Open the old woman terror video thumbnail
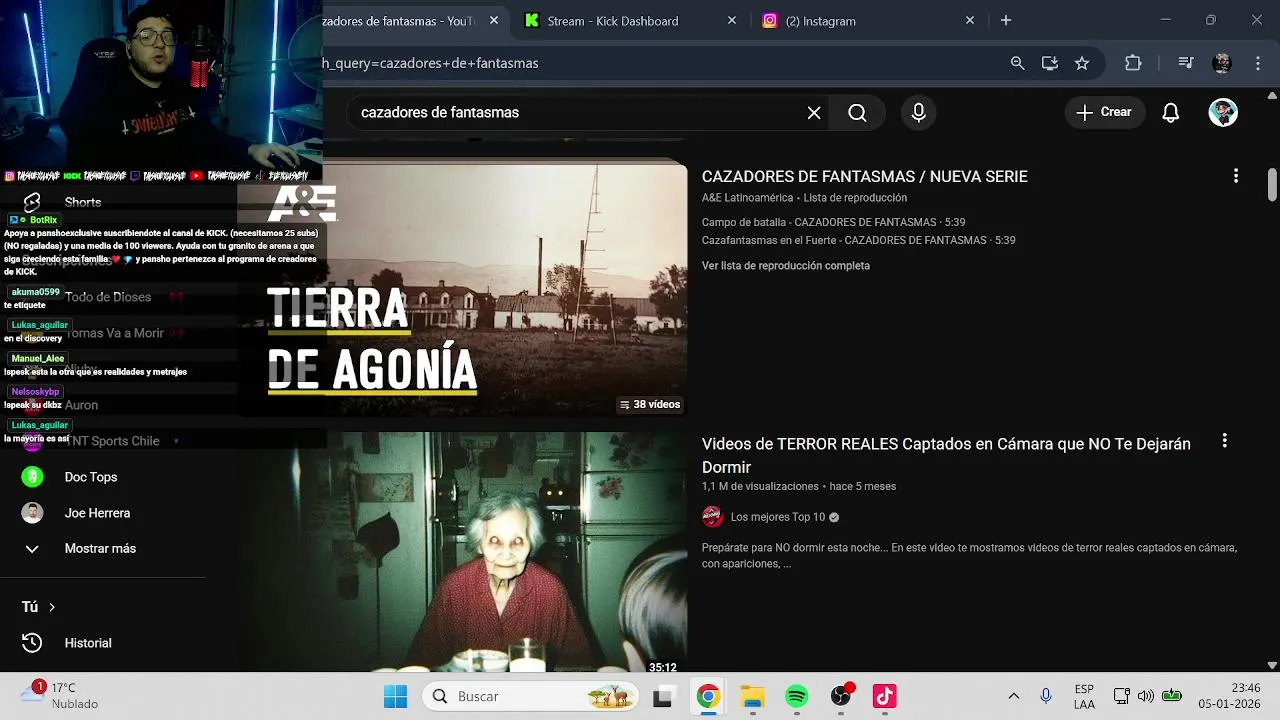 (x=463, y=551)
